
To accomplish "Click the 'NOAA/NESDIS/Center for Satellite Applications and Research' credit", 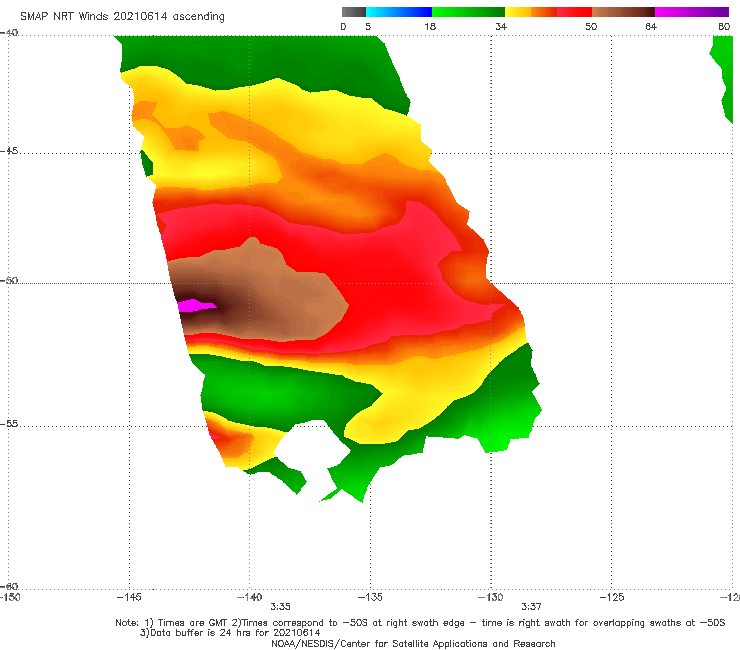I will pos(413,643).
